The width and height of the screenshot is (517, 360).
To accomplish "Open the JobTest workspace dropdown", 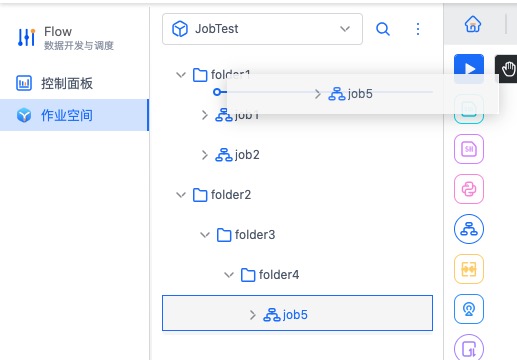I will click(x=262, y=29).
